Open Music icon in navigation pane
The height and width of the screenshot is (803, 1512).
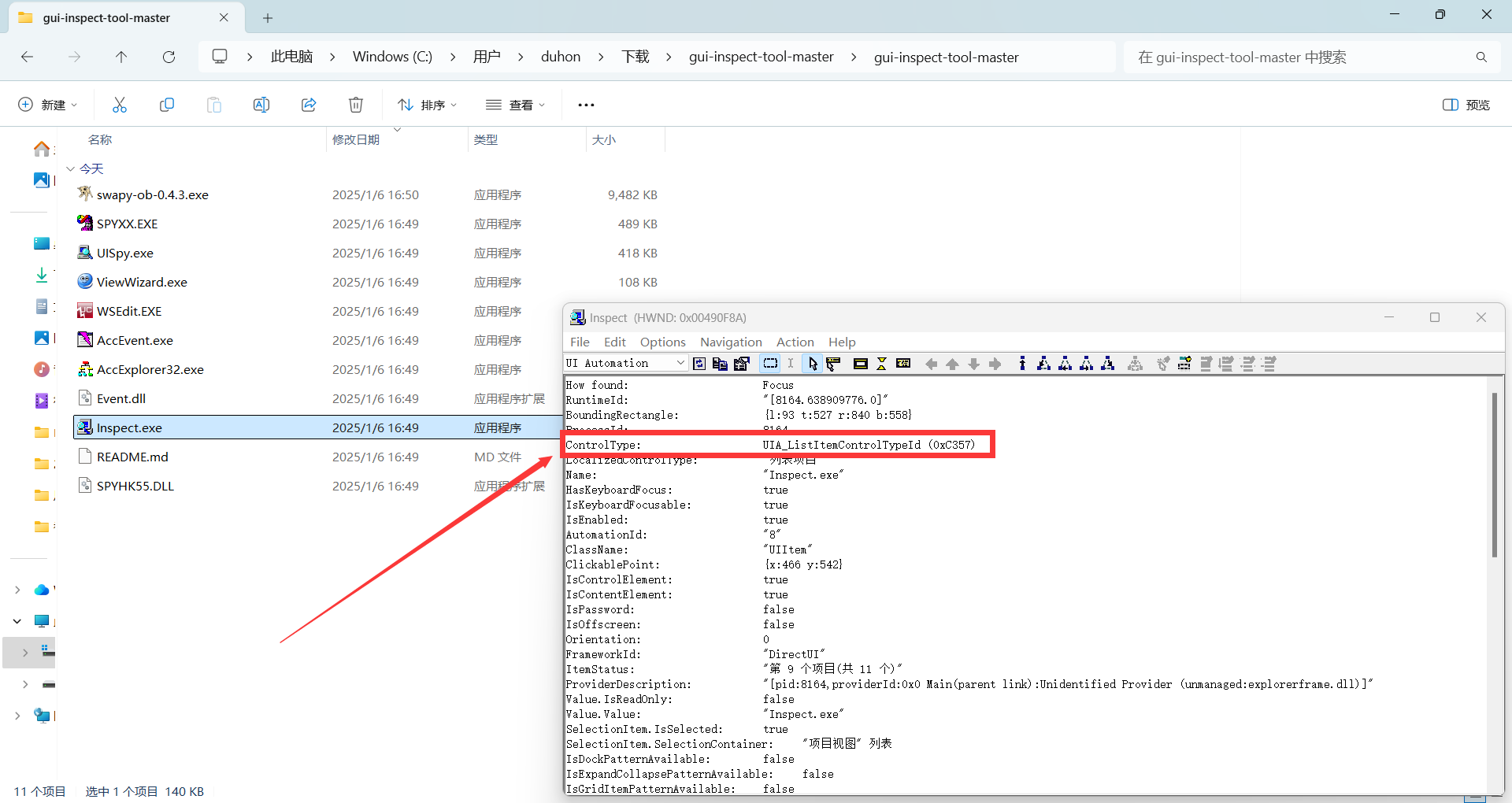tap(42, 369)
